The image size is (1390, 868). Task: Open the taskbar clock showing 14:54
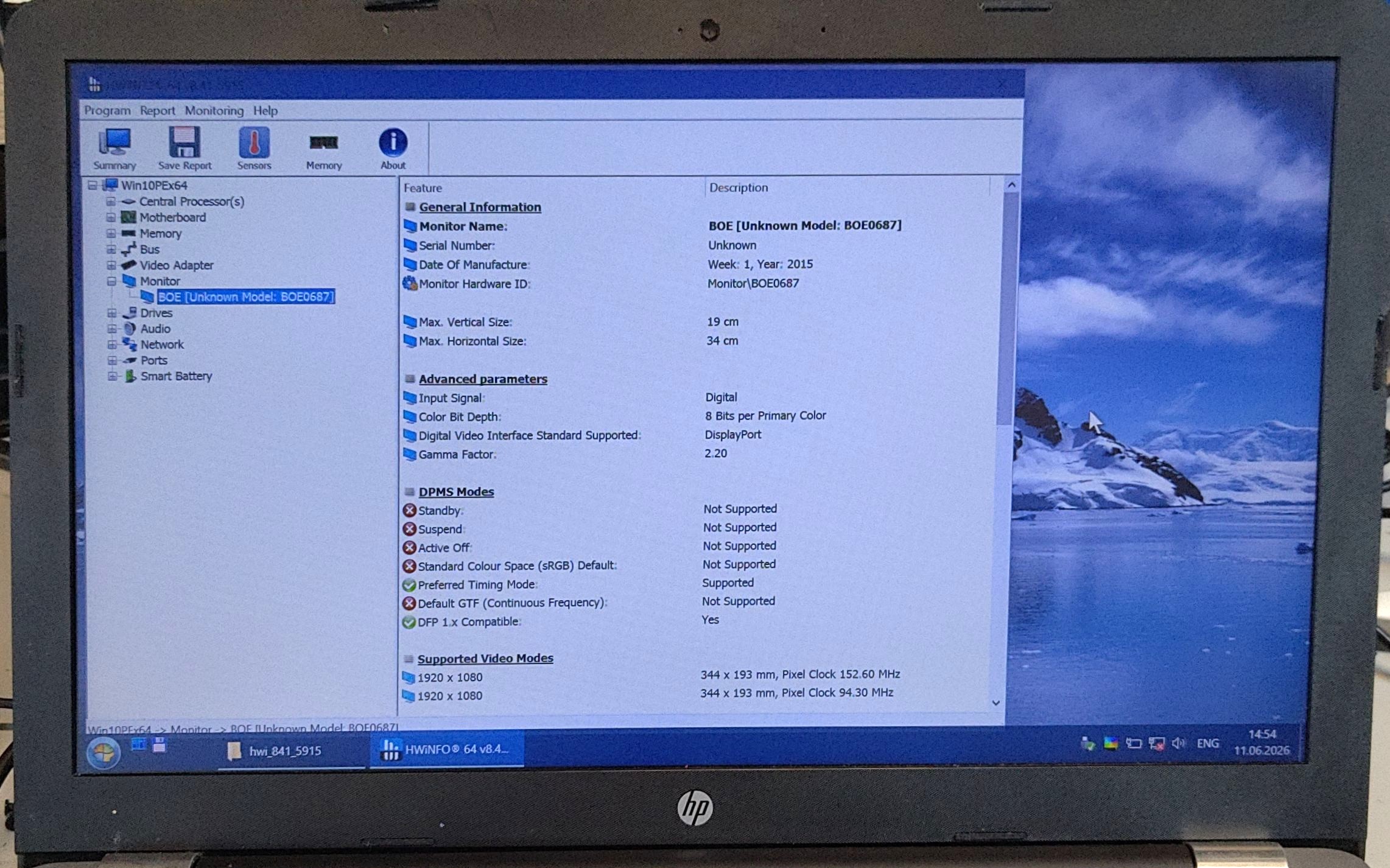point(1262,742)
